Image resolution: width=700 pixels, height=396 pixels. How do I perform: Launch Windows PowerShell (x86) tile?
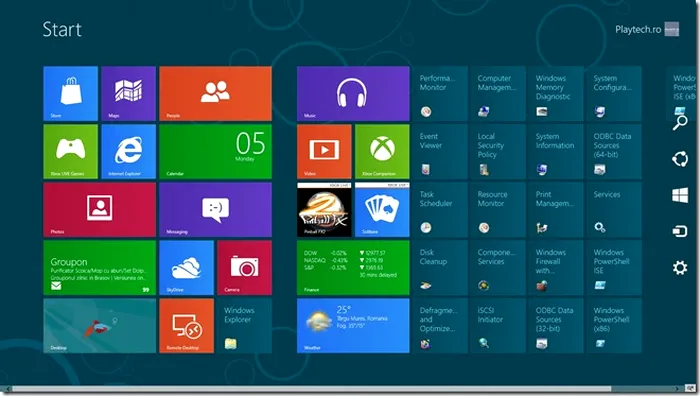(x=614, y=325)
